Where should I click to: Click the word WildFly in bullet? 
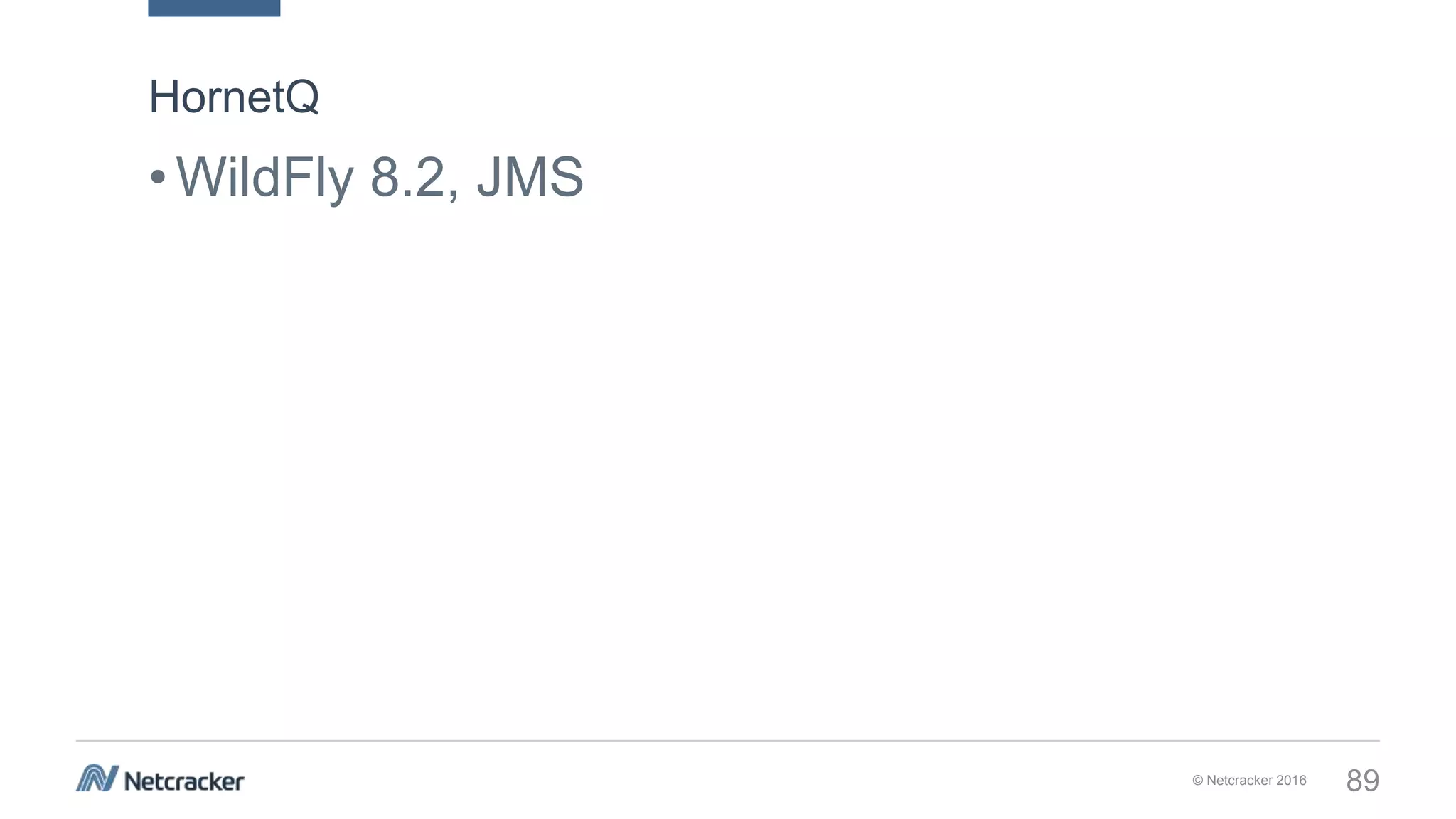click(264, 178)
